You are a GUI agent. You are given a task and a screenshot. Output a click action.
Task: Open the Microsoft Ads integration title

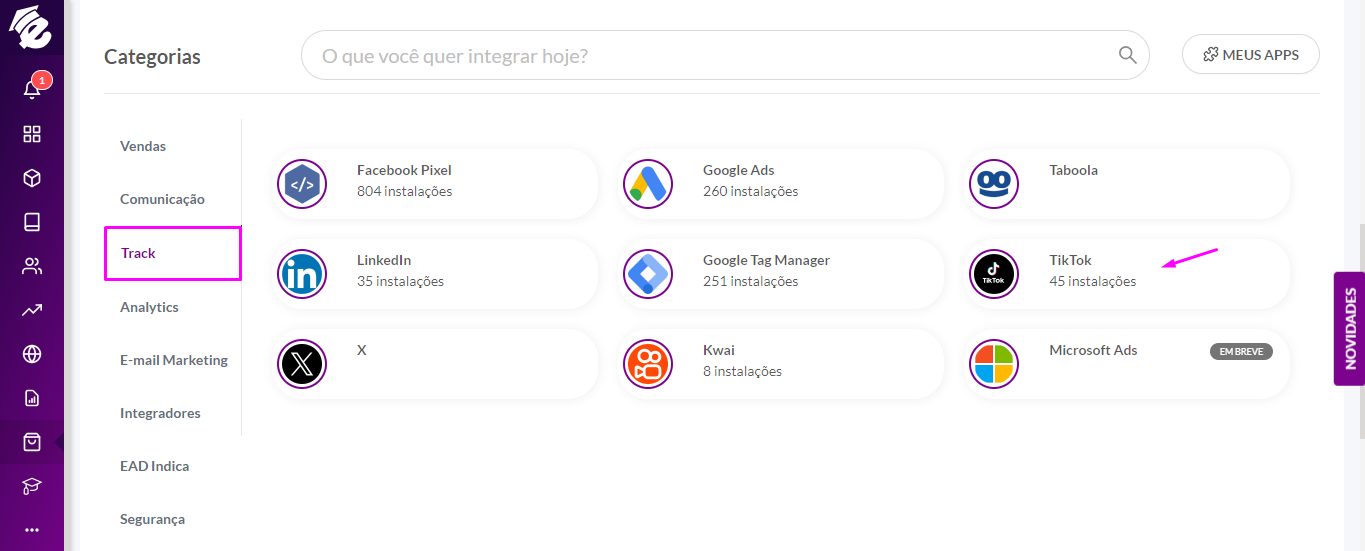click(x=1093, y=350)
